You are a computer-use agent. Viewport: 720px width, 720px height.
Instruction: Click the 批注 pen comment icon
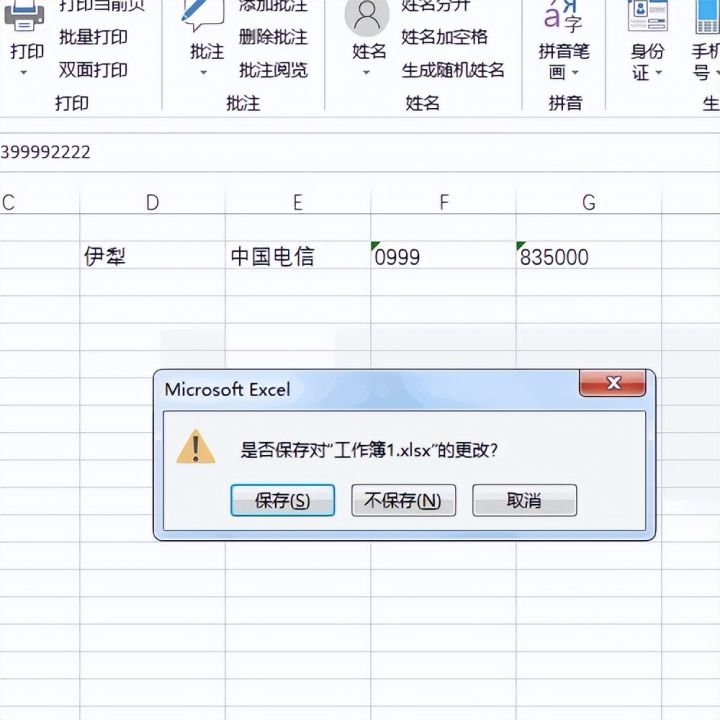coord(202,15)
